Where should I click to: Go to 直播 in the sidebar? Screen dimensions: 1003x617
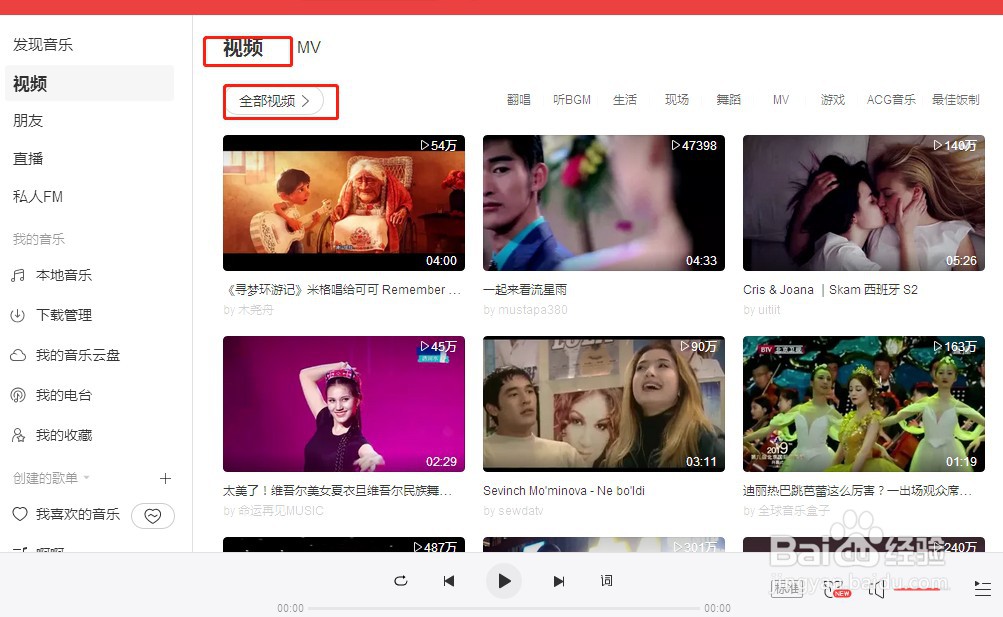click(x=28, y=159)
